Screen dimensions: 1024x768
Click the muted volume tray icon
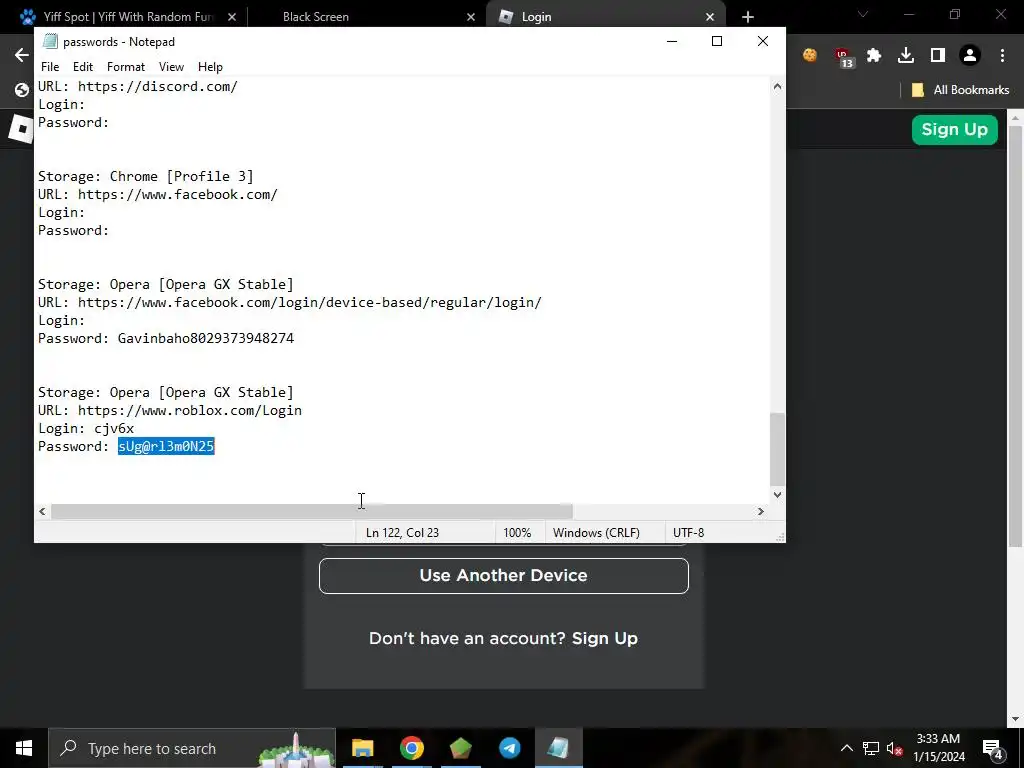pos(895,749)
